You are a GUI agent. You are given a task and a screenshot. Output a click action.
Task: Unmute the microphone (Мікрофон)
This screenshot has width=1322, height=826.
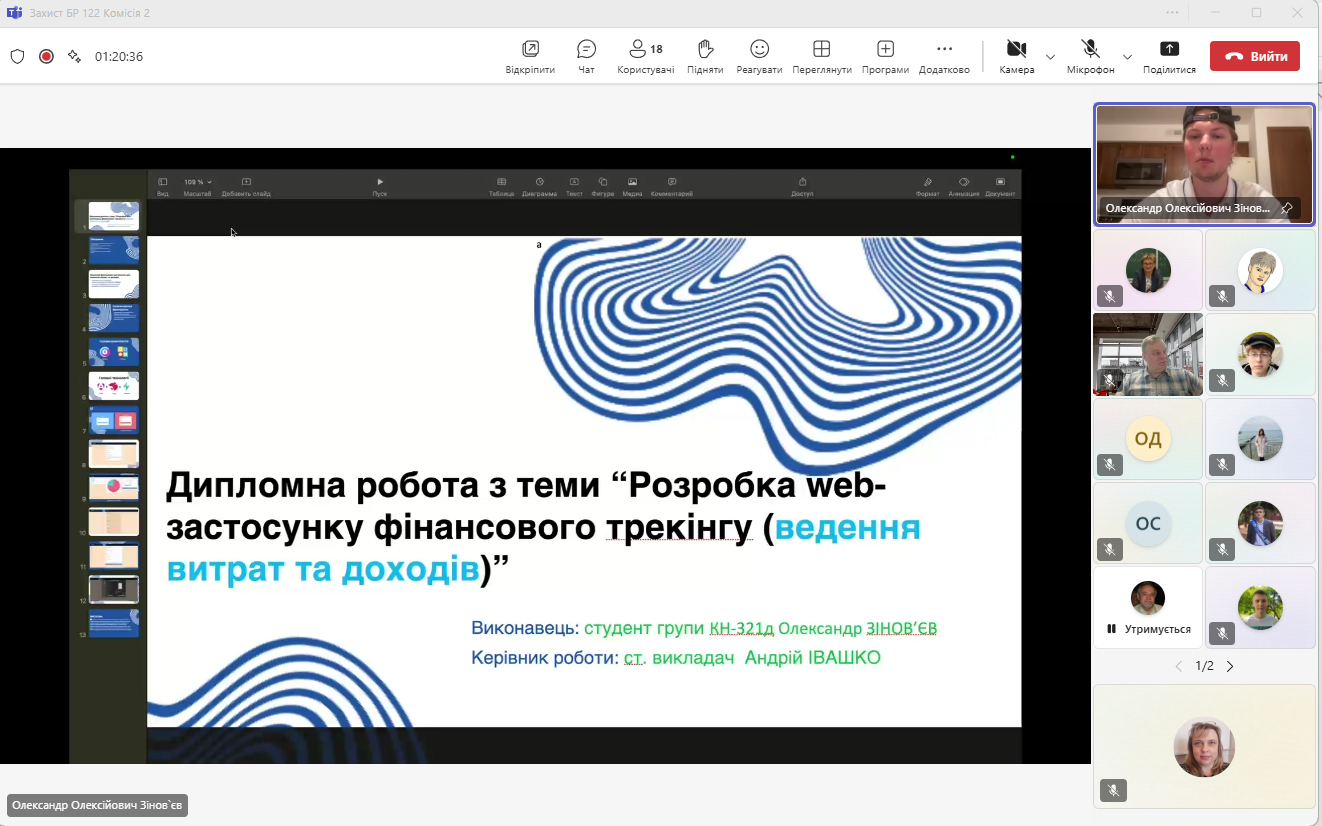[x=1090, y=56]
